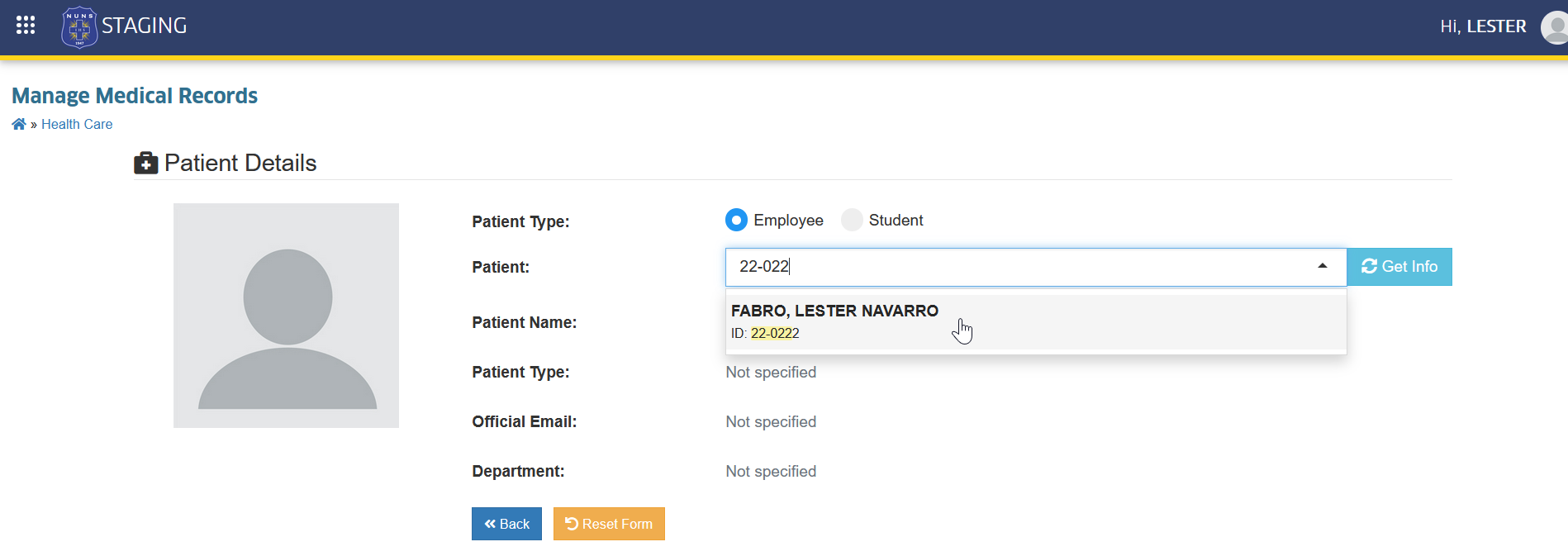This screenshot has width=1568, height=556.
Task: Open the apps grid menu icon
Action: 26,26
